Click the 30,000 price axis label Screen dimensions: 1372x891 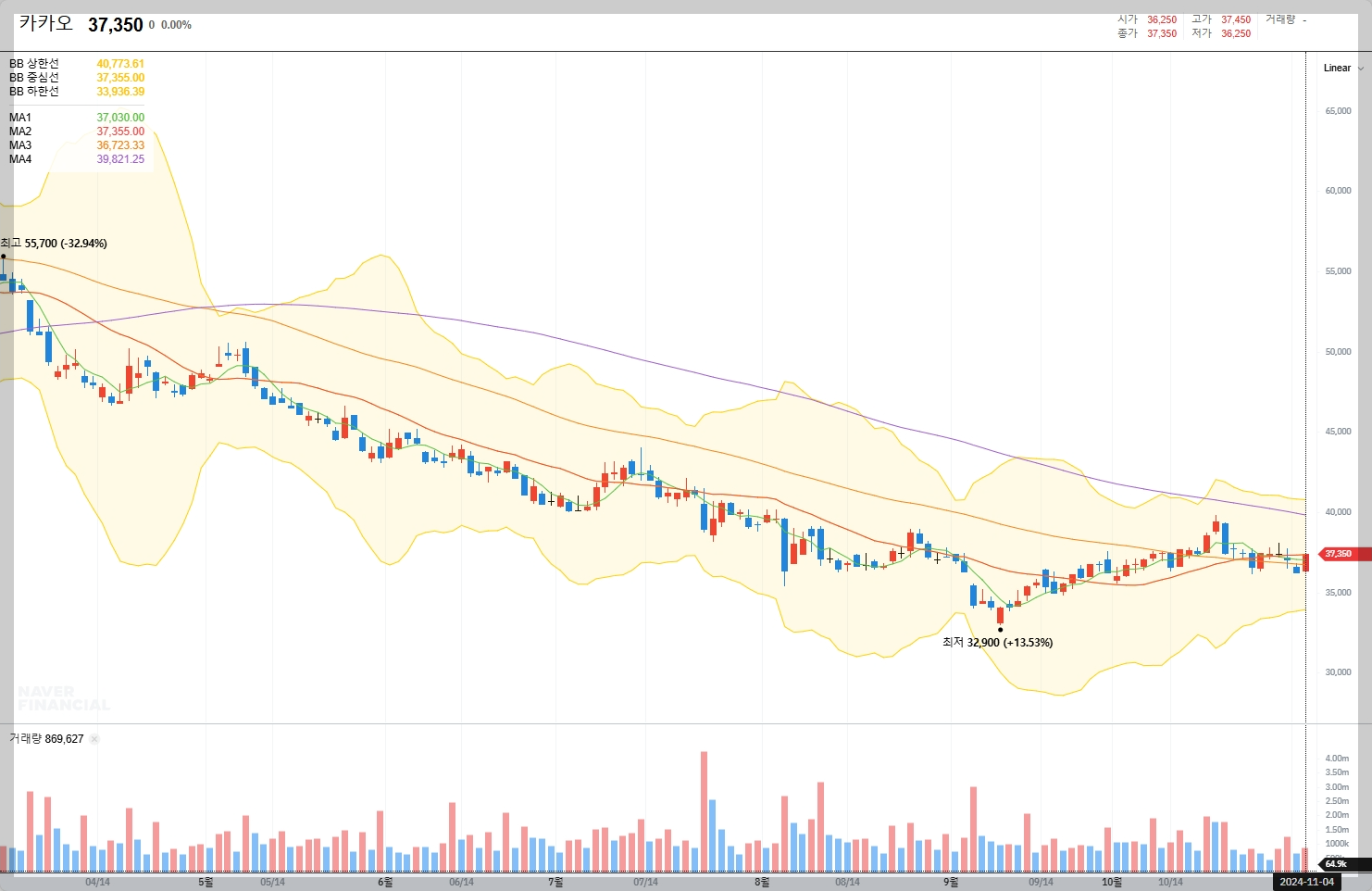[1339, 672]
